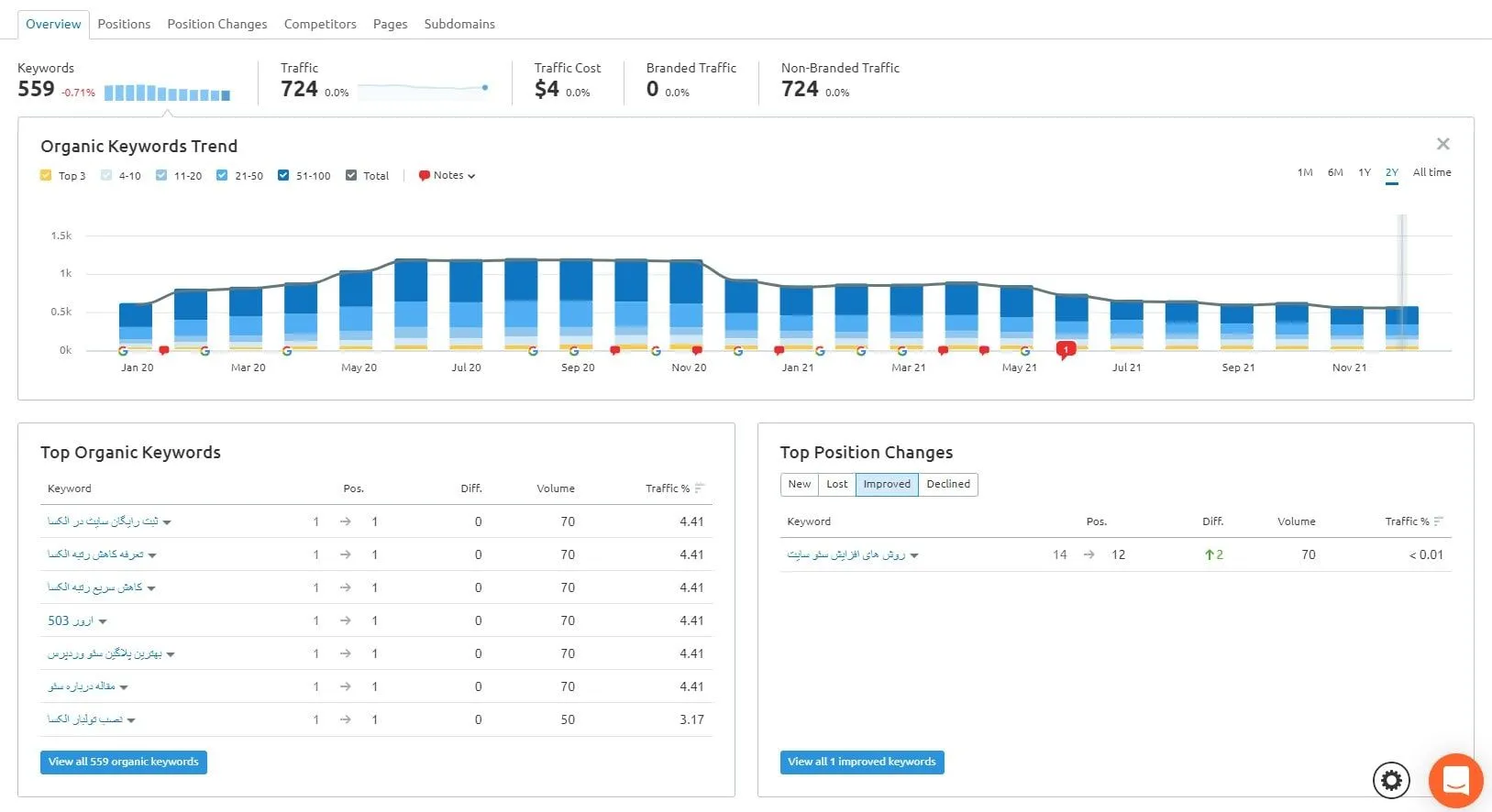Screen dimensions: 1492x812
Task: Set chart range to All time
Action: 1431,172
